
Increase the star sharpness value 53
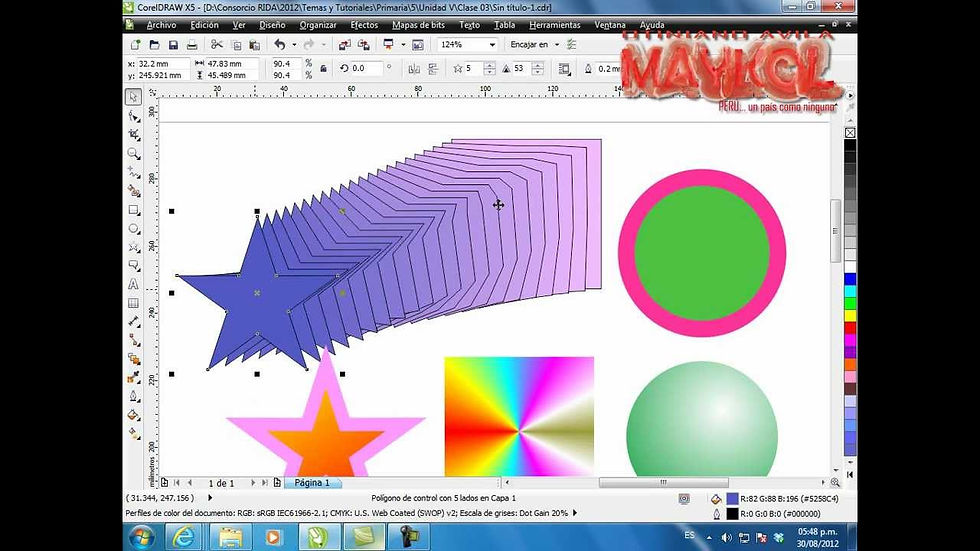(x=538, y=65)
